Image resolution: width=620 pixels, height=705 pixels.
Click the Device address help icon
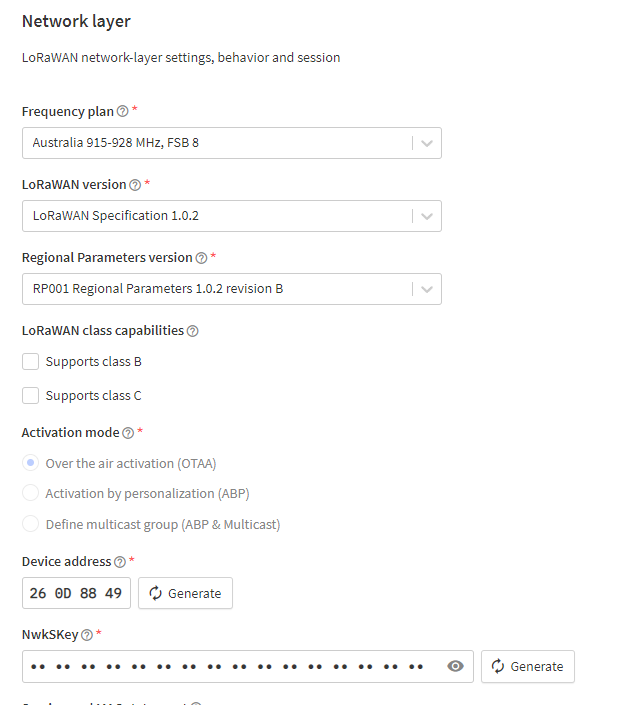[x=120, y=562]
